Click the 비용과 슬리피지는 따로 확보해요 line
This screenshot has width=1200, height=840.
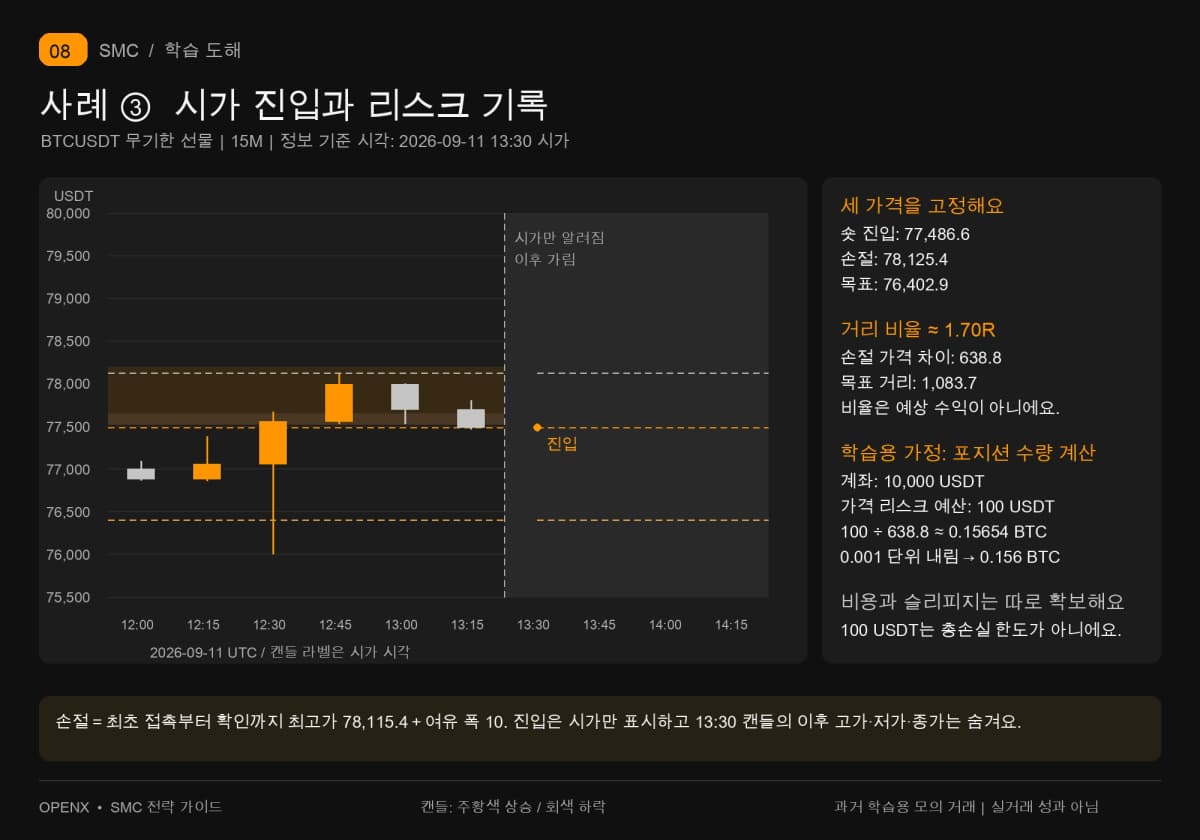[983, 602]
